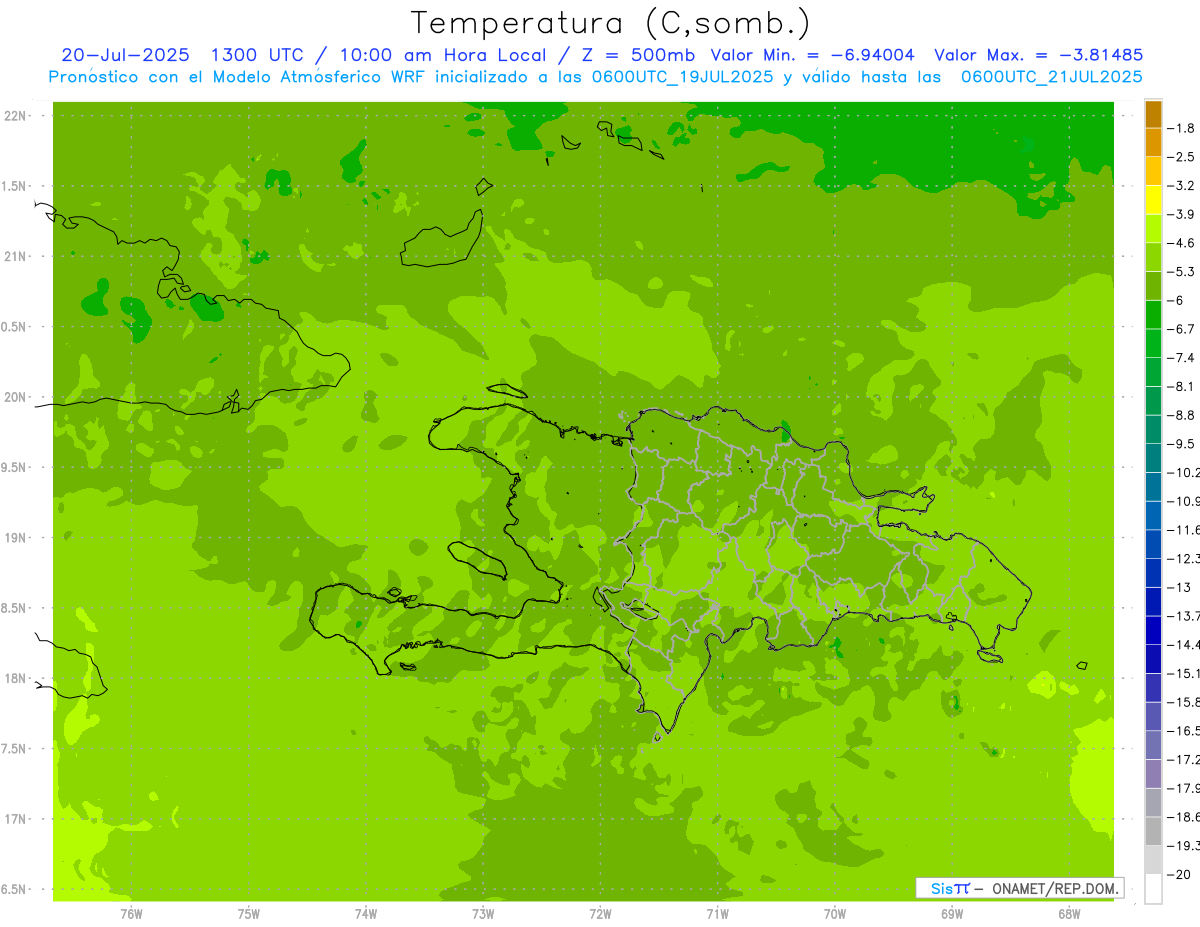1200x927 pixels.
Task: Click the '70W' longitude label
Action: [835, 914]
